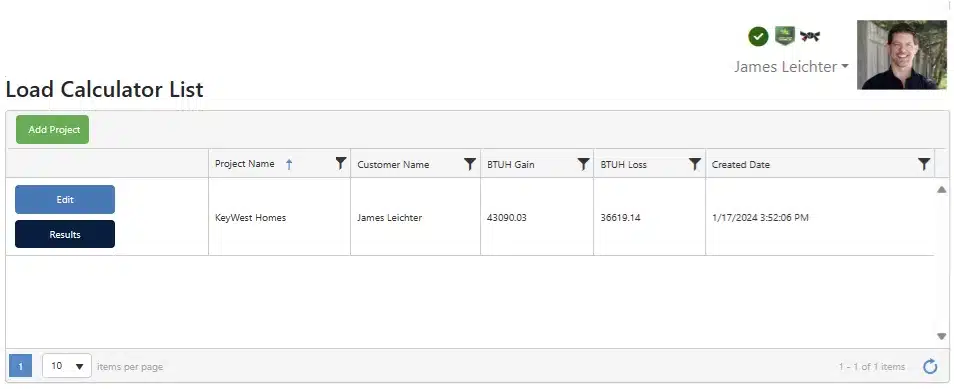
Task: Sort by Project Name column header
Action: tap(245, 164)
